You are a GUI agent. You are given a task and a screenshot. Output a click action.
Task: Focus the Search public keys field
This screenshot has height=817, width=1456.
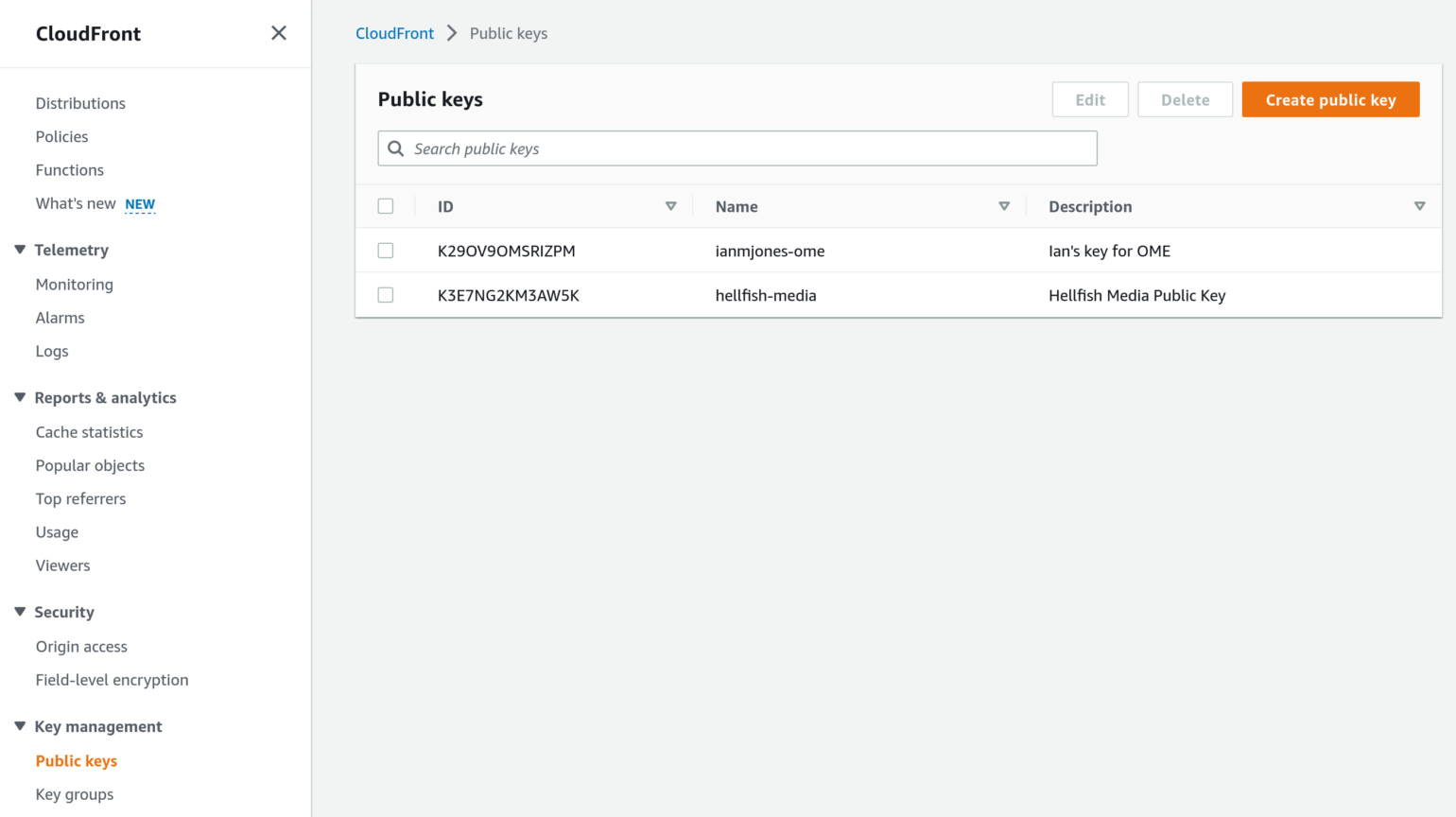click(x=737, y=148)
